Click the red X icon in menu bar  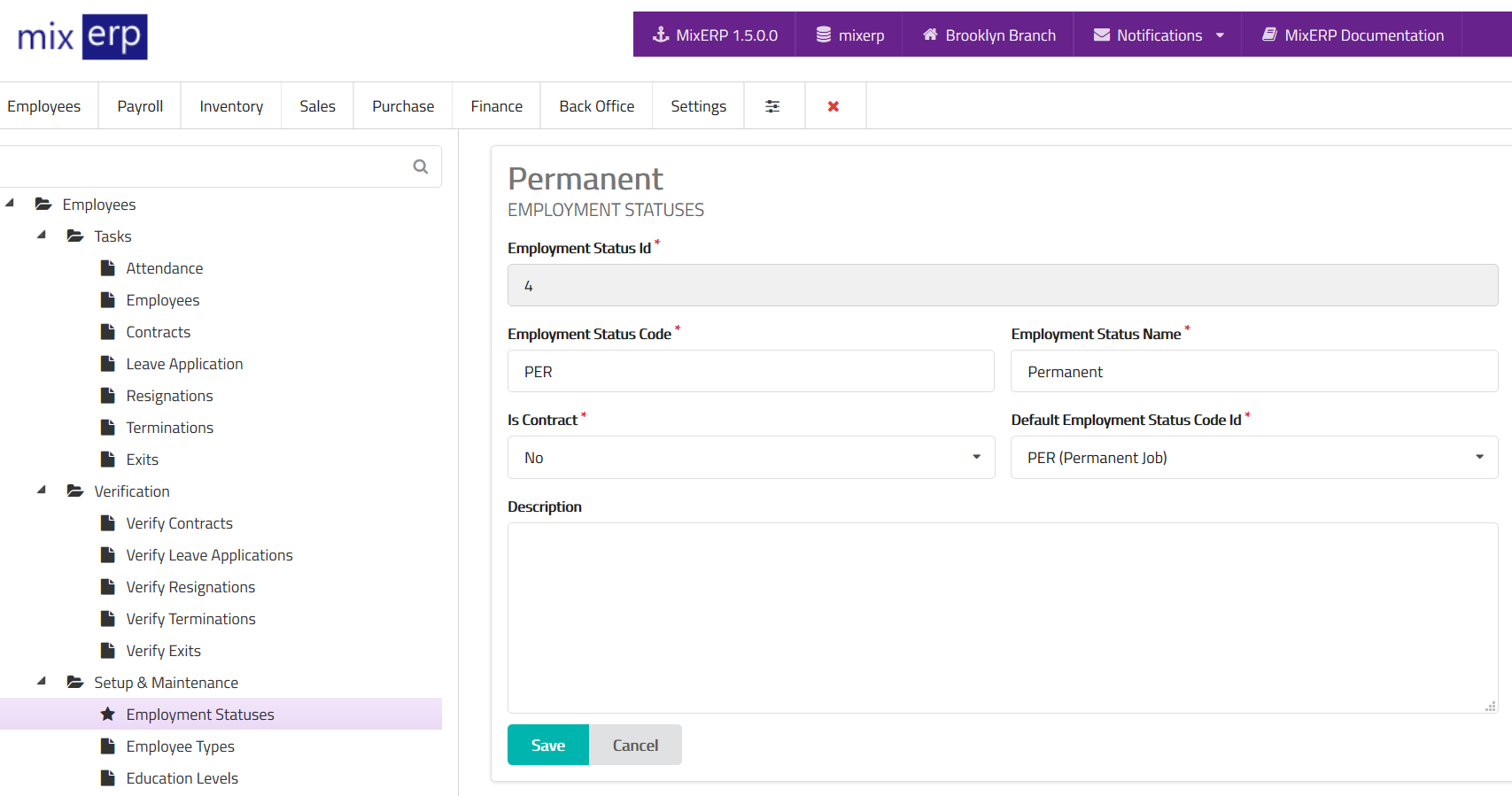point(834,106)
